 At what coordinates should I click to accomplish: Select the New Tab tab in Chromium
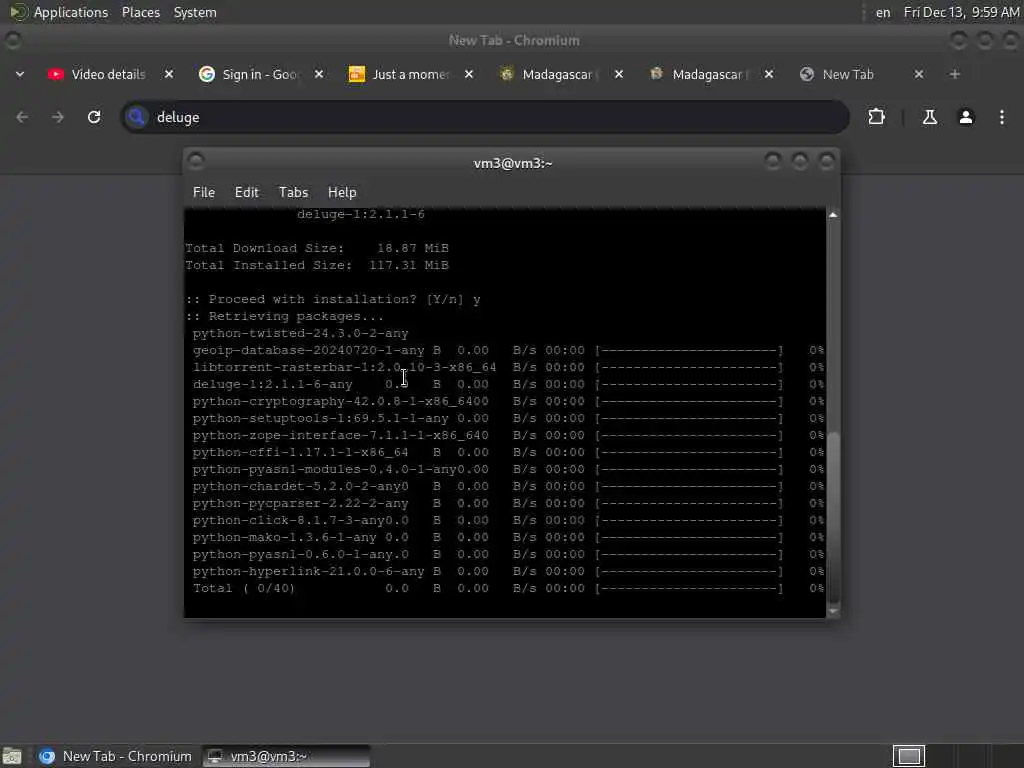pyautogui.click(x=848, y=74)
